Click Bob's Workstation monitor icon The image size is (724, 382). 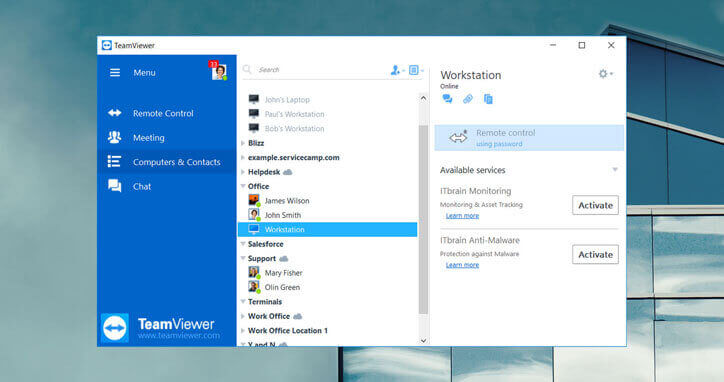(x=253, y=128)
